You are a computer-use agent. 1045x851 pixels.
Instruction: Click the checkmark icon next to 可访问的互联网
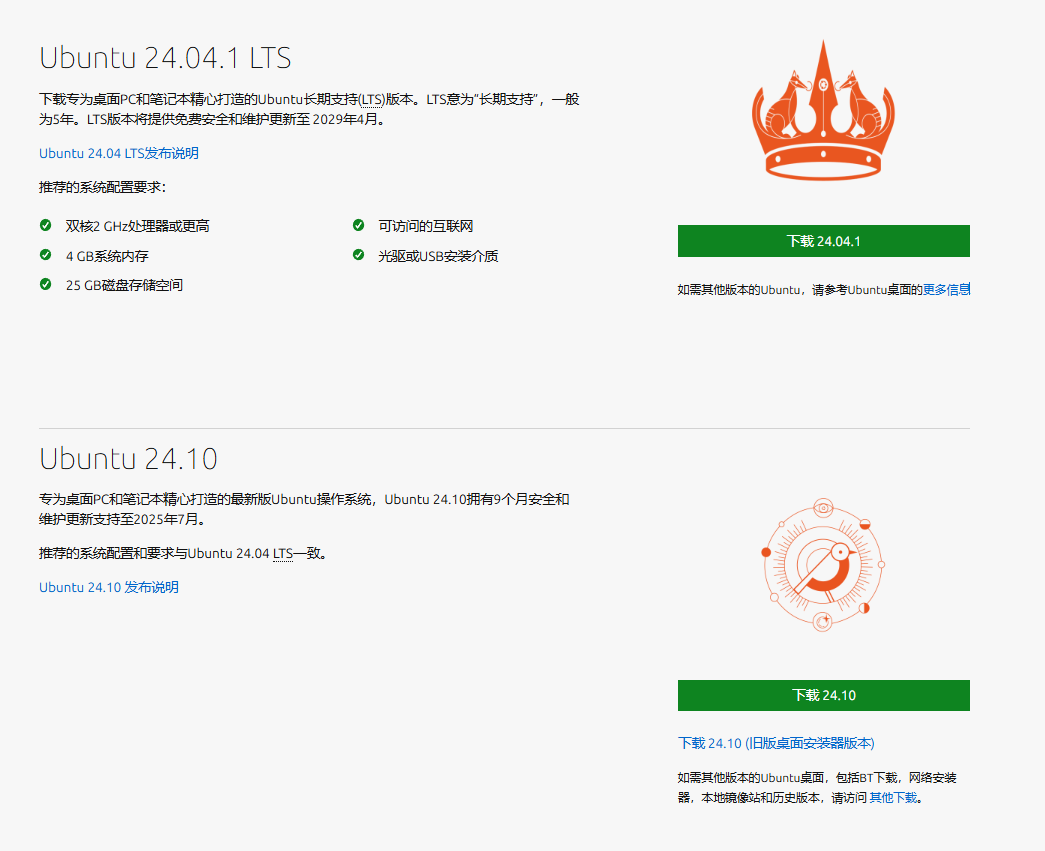pyautogui.click(x=357, y=225)
